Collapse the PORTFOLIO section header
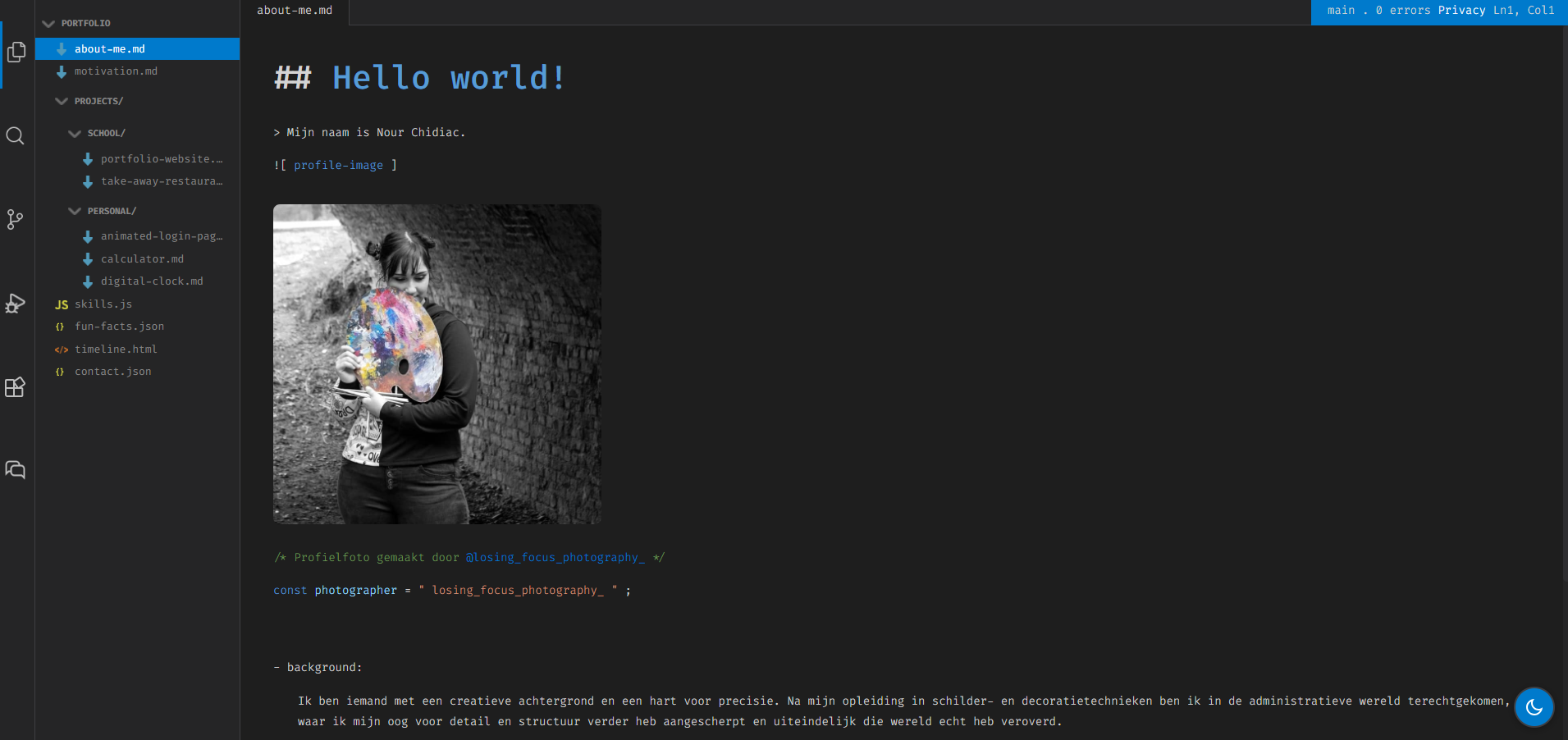Viewport: 1568px width, 740px height. coord(48,23)
